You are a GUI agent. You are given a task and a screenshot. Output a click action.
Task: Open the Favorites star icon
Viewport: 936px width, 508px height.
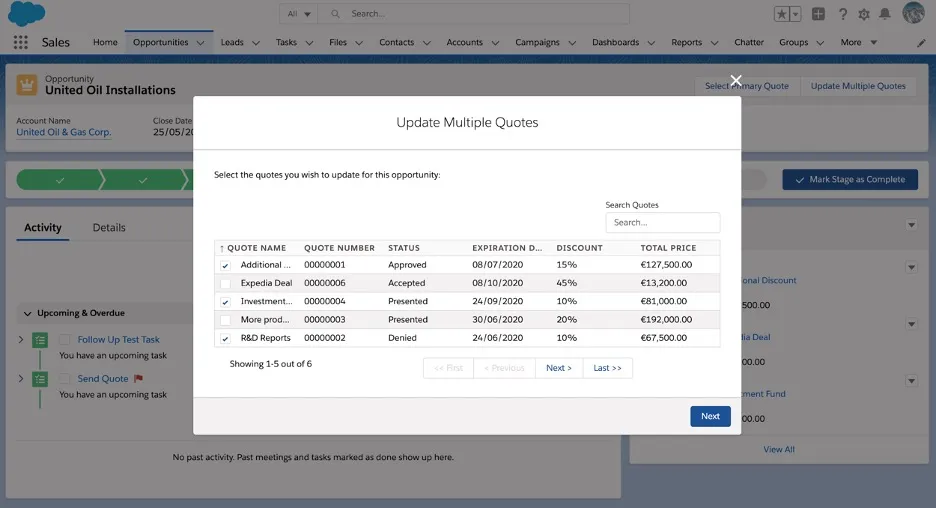[x=781, y=14]
